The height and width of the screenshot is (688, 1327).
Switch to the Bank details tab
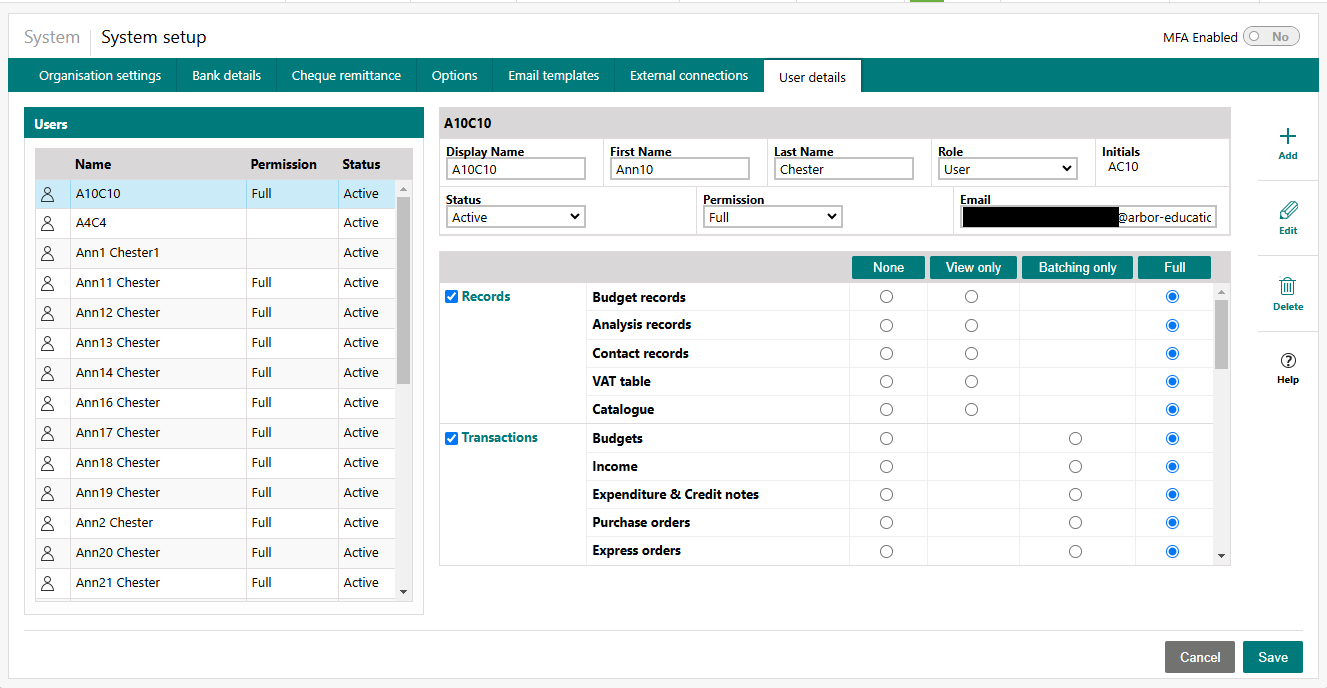(226, 76)
